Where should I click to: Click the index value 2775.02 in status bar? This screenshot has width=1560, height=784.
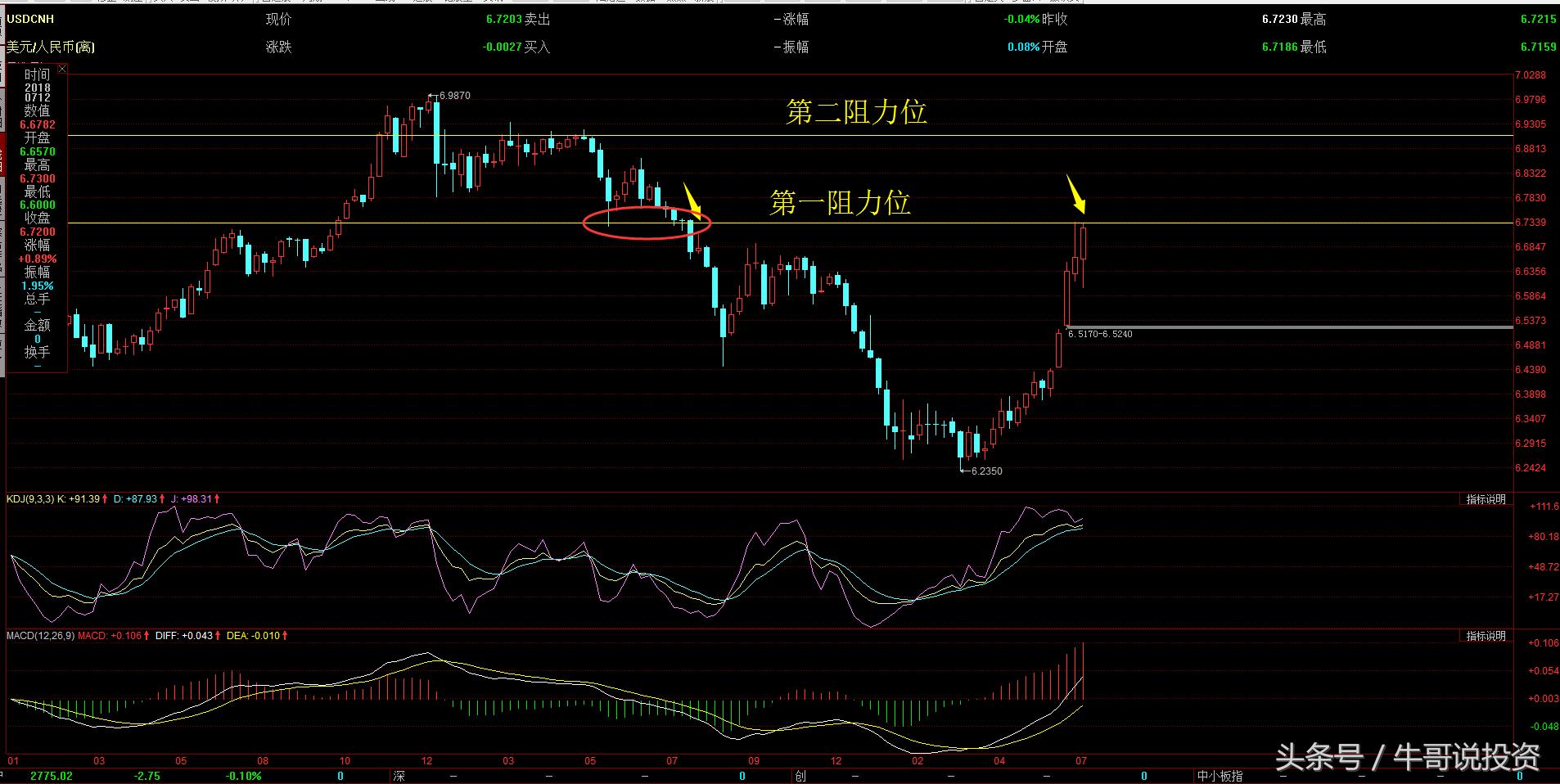click(52, 776)
